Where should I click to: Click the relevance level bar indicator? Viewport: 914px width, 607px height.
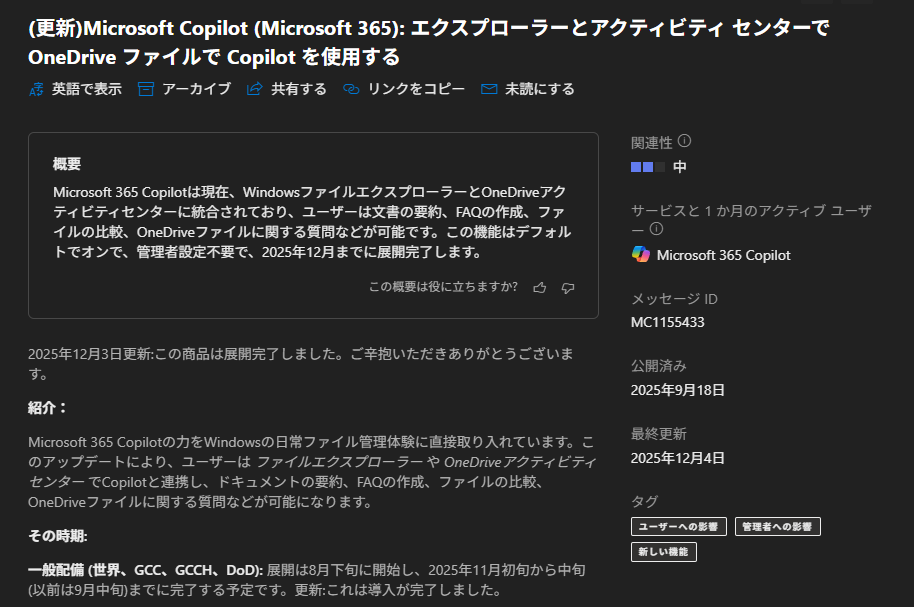(647, 167)
